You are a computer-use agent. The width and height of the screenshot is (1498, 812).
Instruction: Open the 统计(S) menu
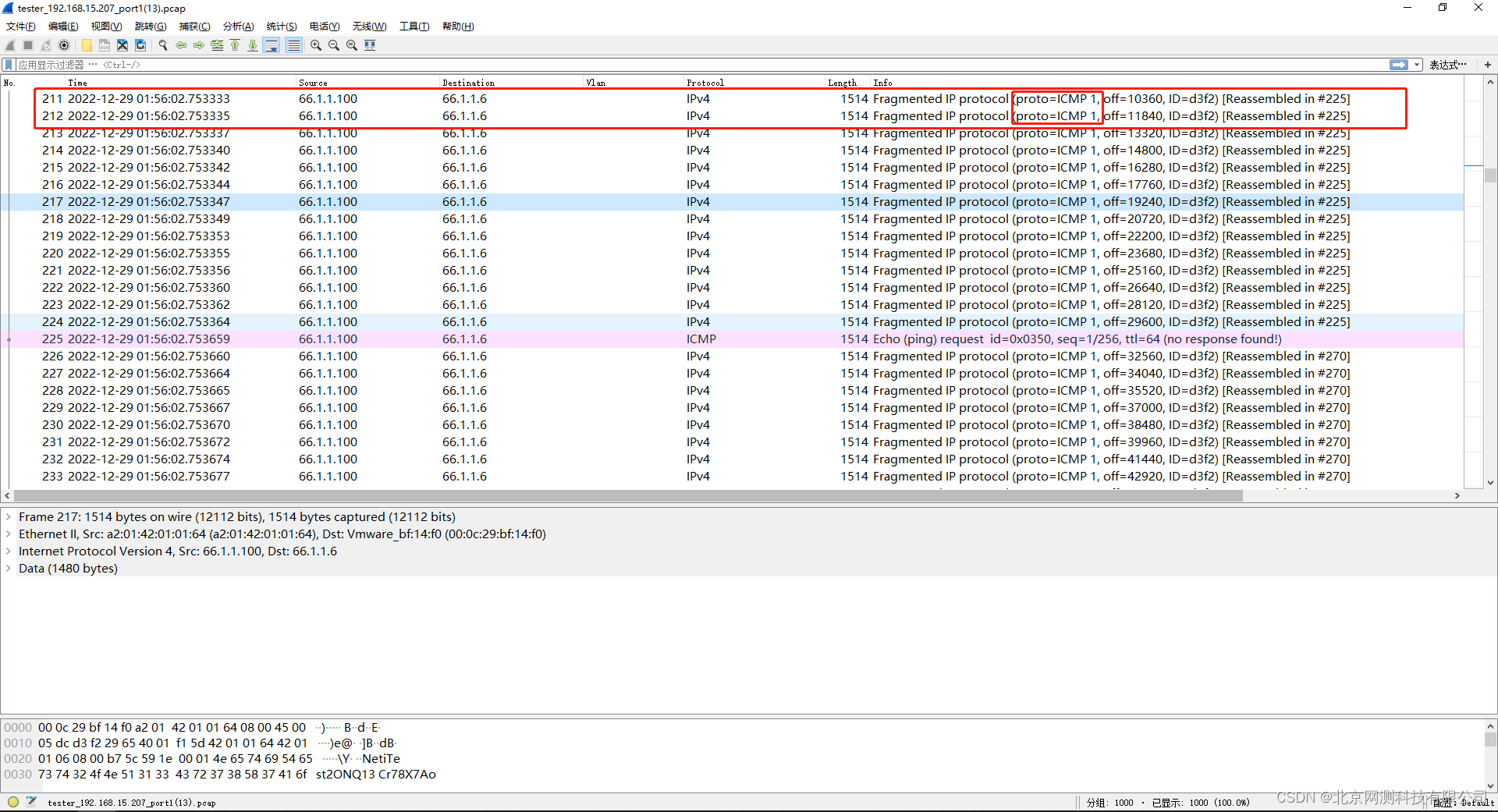[x=282, y=27]
